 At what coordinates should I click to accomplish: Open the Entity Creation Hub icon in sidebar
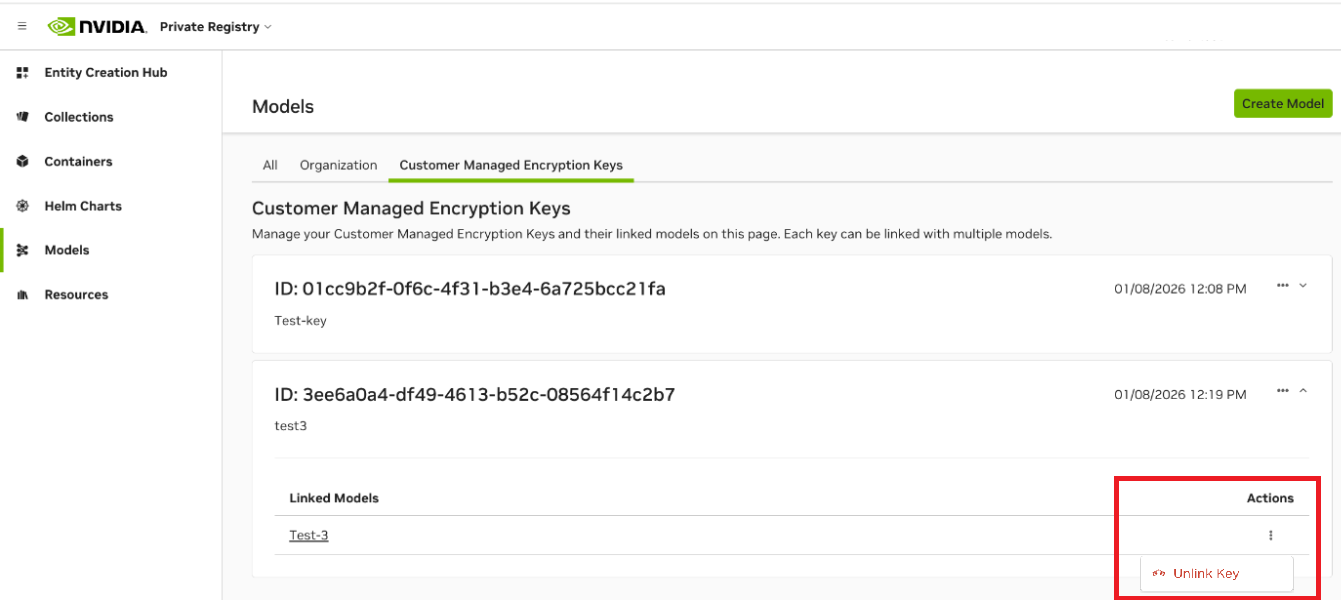(x=21, y=72)
